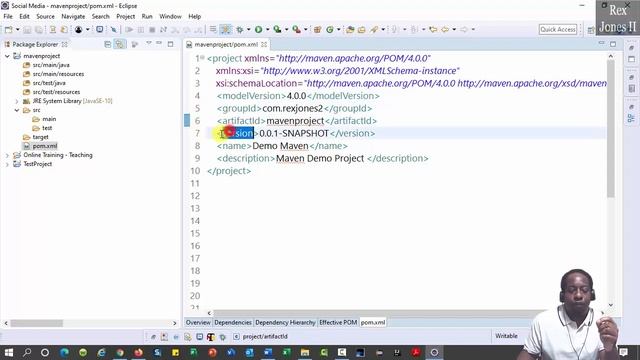Viewport: 640px width, 360px height.
Task: Expand the JRE System Library node
Action: [x=17, y=101]
